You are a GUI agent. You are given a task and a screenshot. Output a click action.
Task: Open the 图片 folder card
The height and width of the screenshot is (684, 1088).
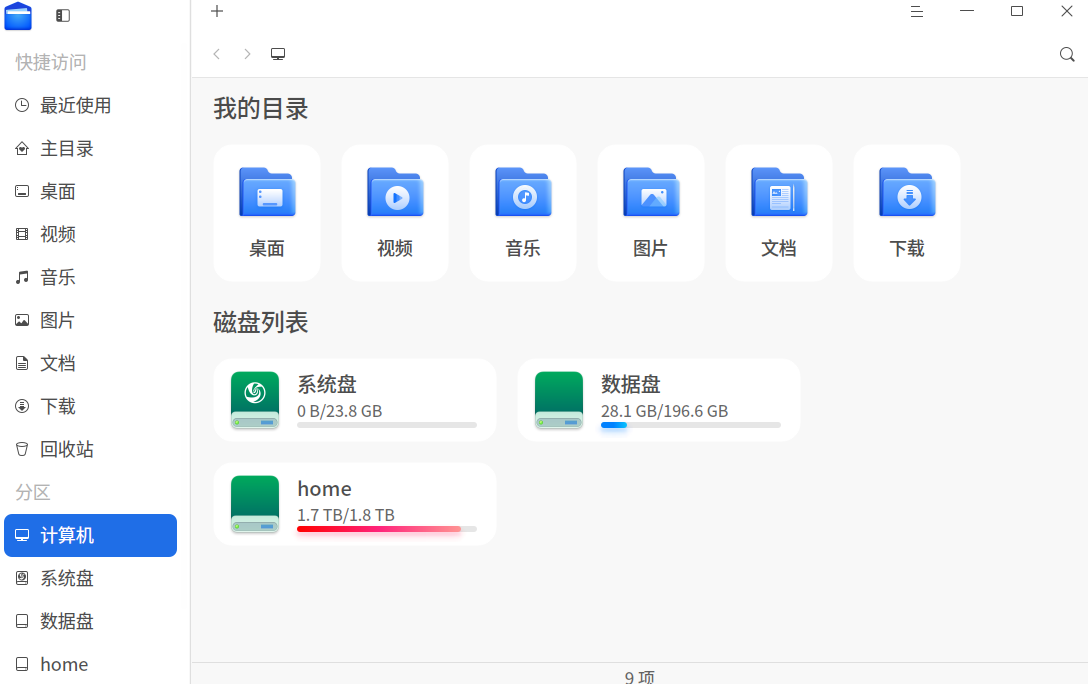[x=651, y=213]
